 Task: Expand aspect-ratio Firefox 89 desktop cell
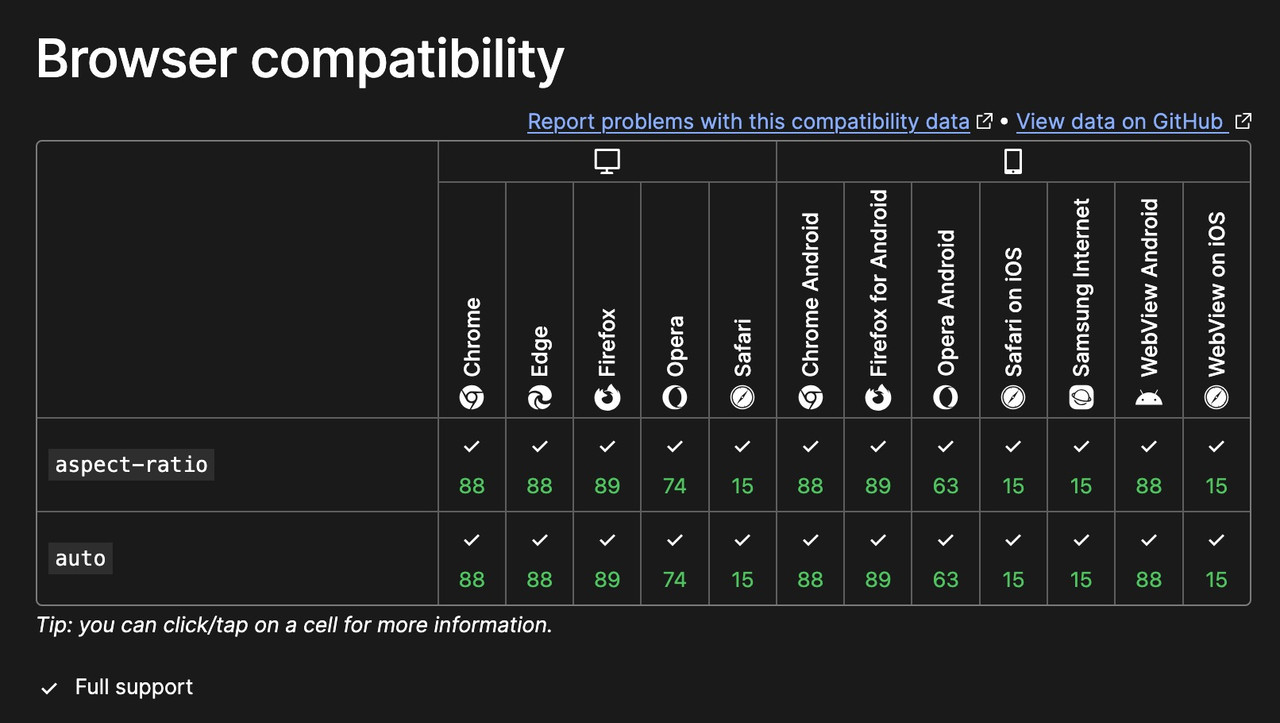[x=607, y=465]
